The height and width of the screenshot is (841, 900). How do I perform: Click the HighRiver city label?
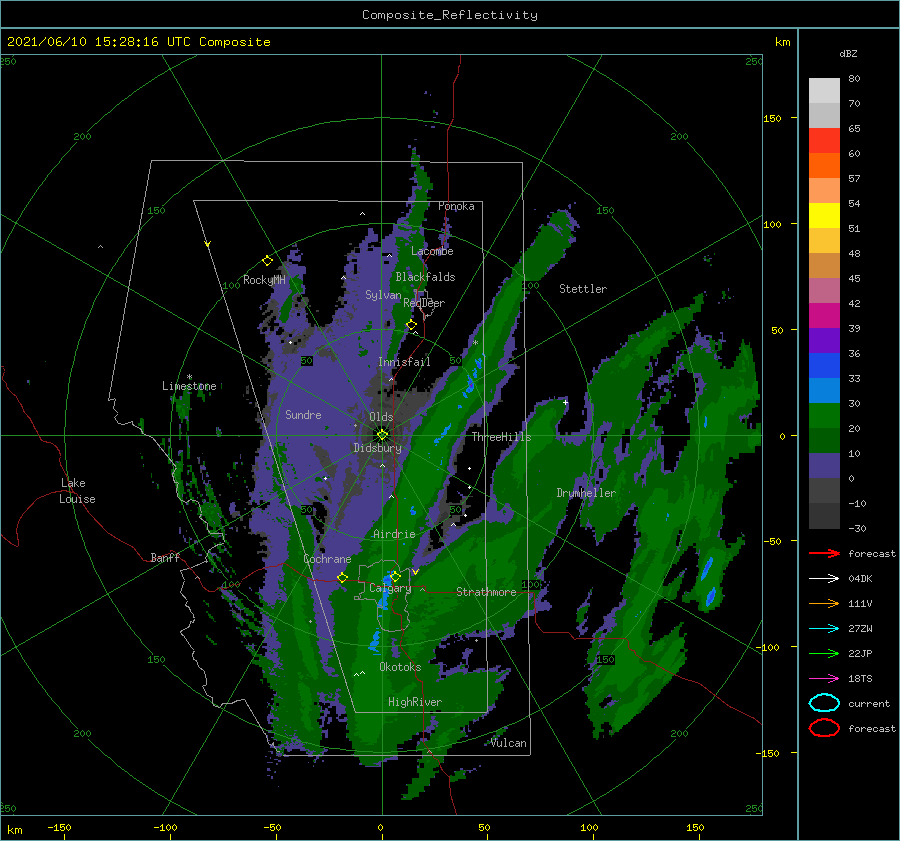(x=414, y=702)
